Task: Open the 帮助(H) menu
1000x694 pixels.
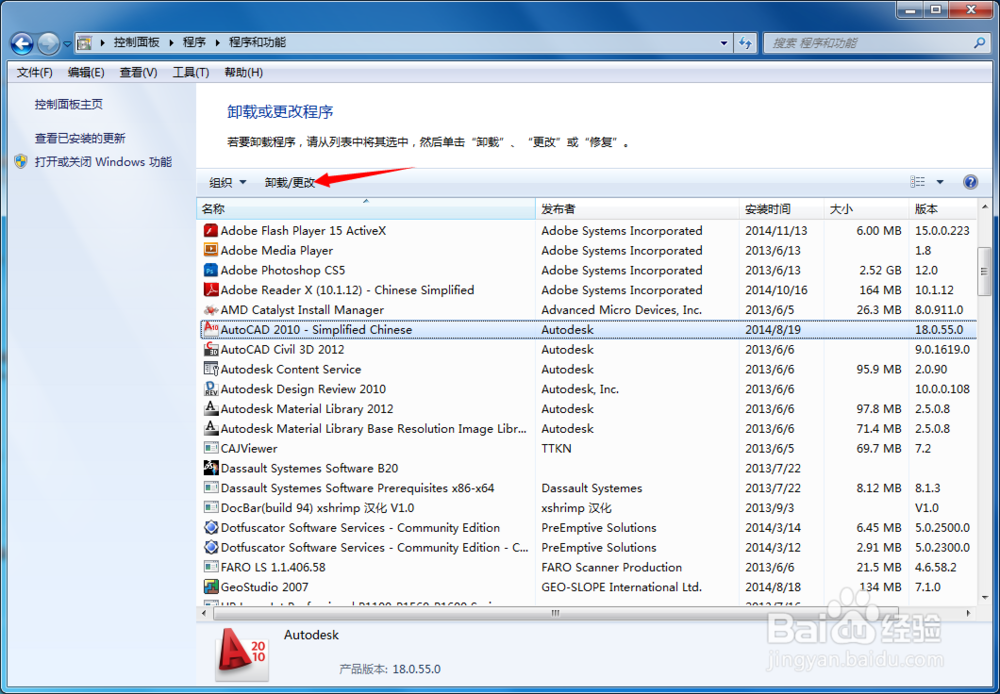Action: pyautogui.click(x=244, y=73)
